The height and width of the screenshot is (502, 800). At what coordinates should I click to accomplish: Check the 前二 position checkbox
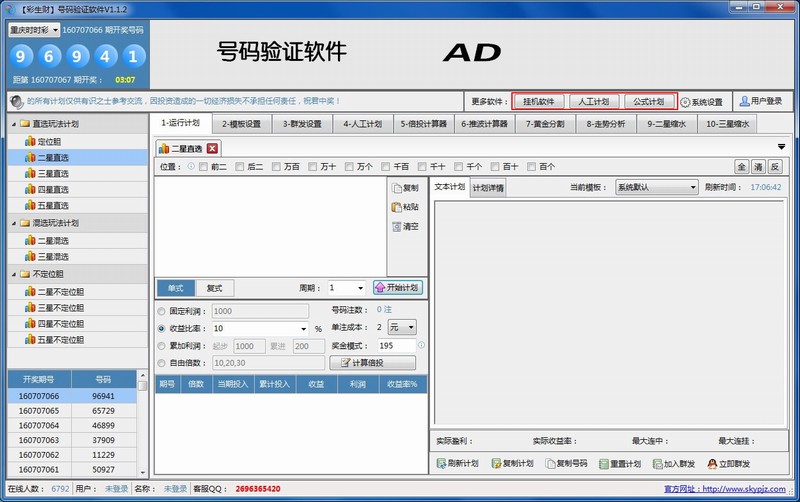coord(203,166)
